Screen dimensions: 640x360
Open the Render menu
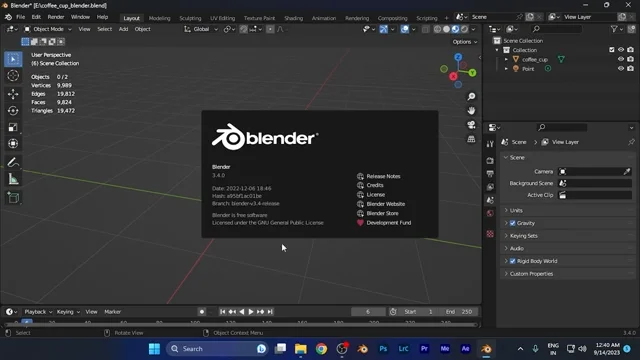click(56, 17)
